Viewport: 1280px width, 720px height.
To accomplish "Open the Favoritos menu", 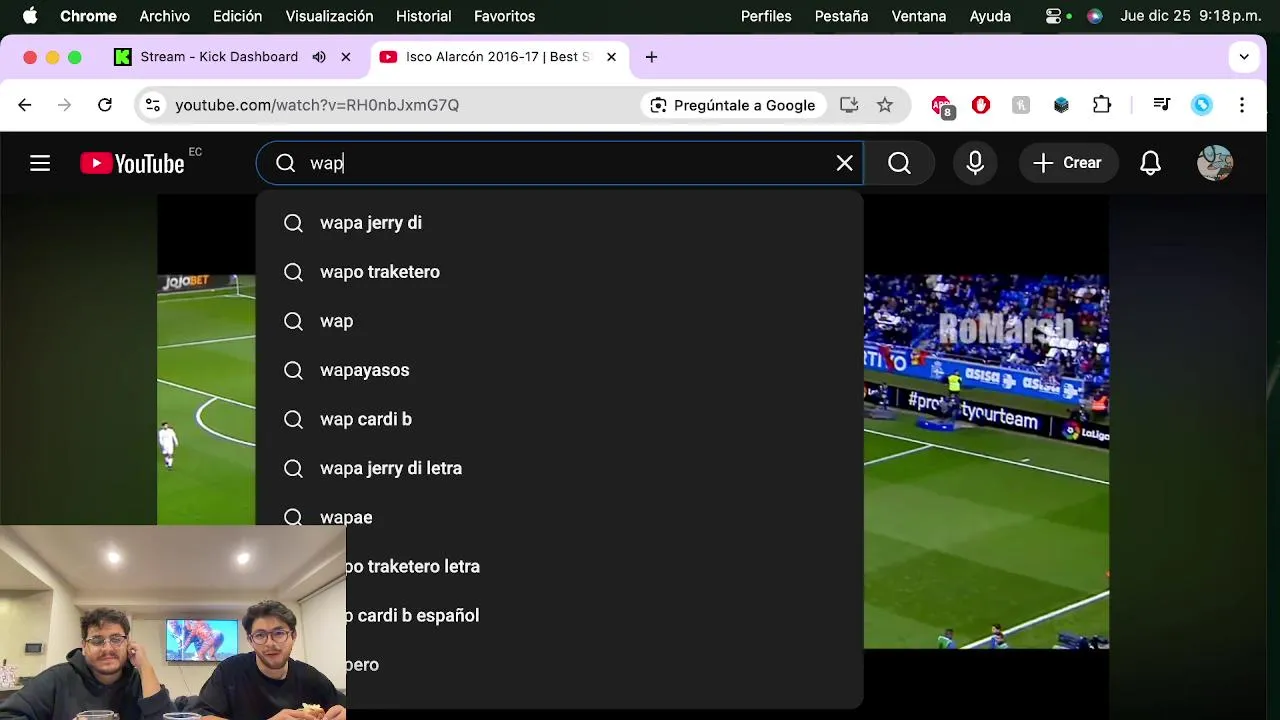I will click(504, 16).
